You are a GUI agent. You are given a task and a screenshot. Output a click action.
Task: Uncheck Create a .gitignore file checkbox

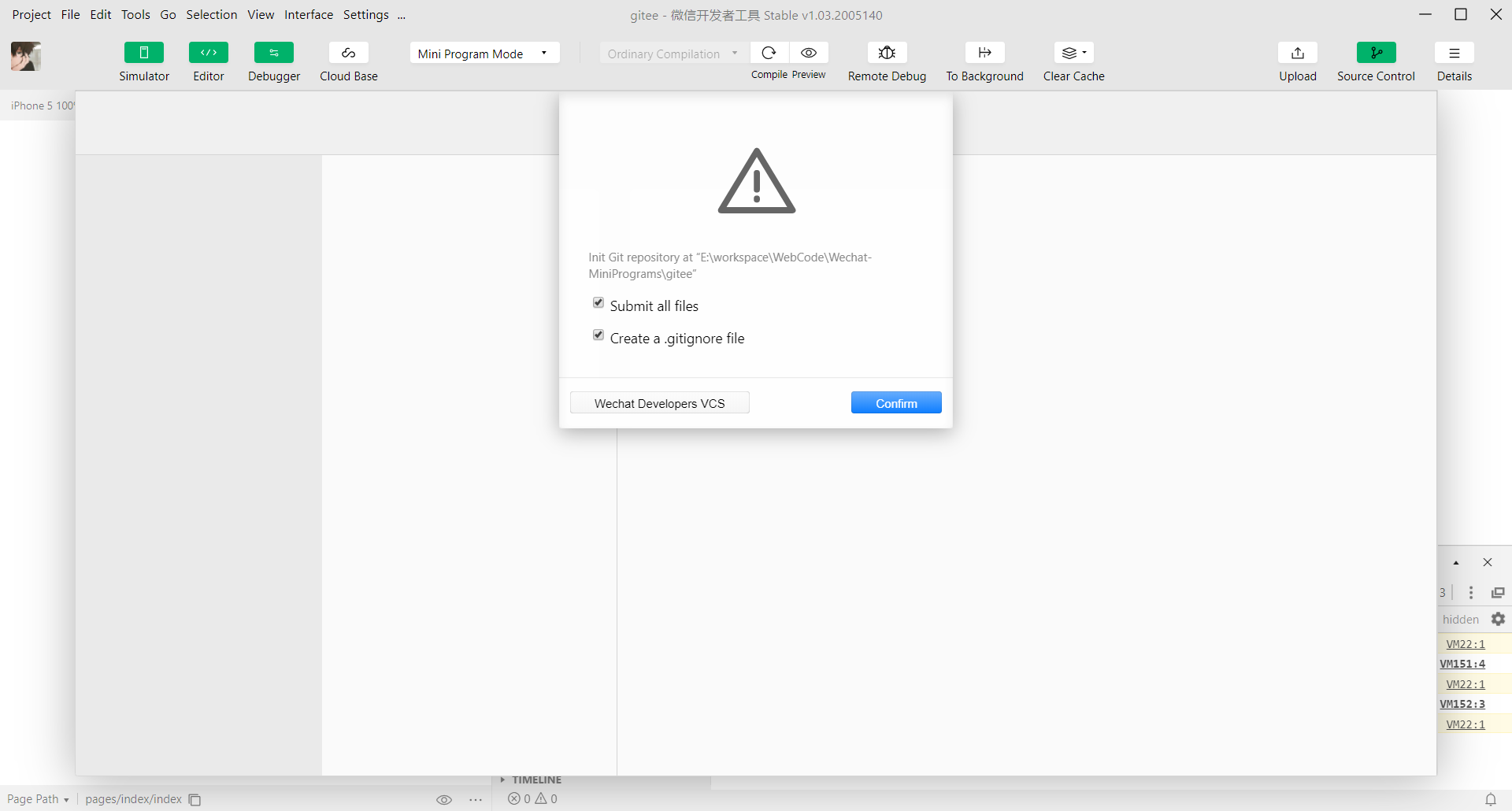click(598, 335)
